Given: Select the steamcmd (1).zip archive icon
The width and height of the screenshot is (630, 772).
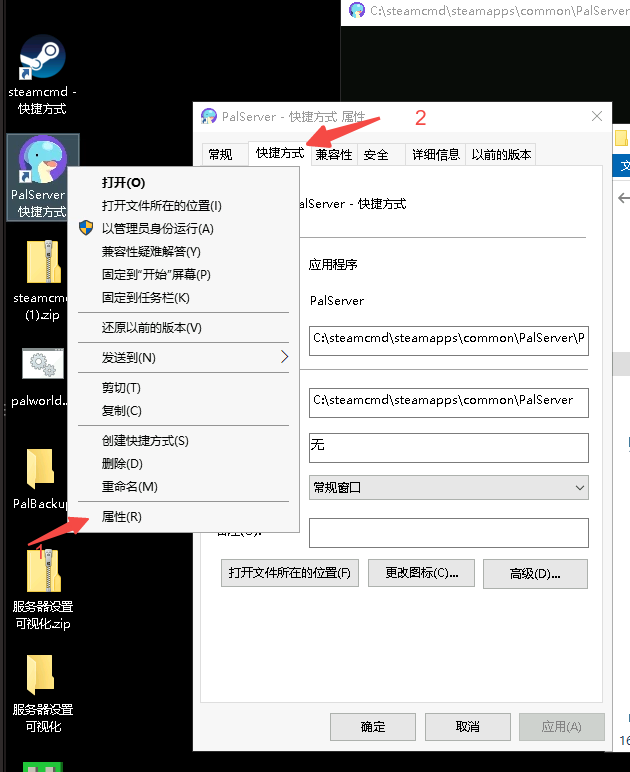Looking at the screenshot, I should pyautogui.click(x=43, y=261).
